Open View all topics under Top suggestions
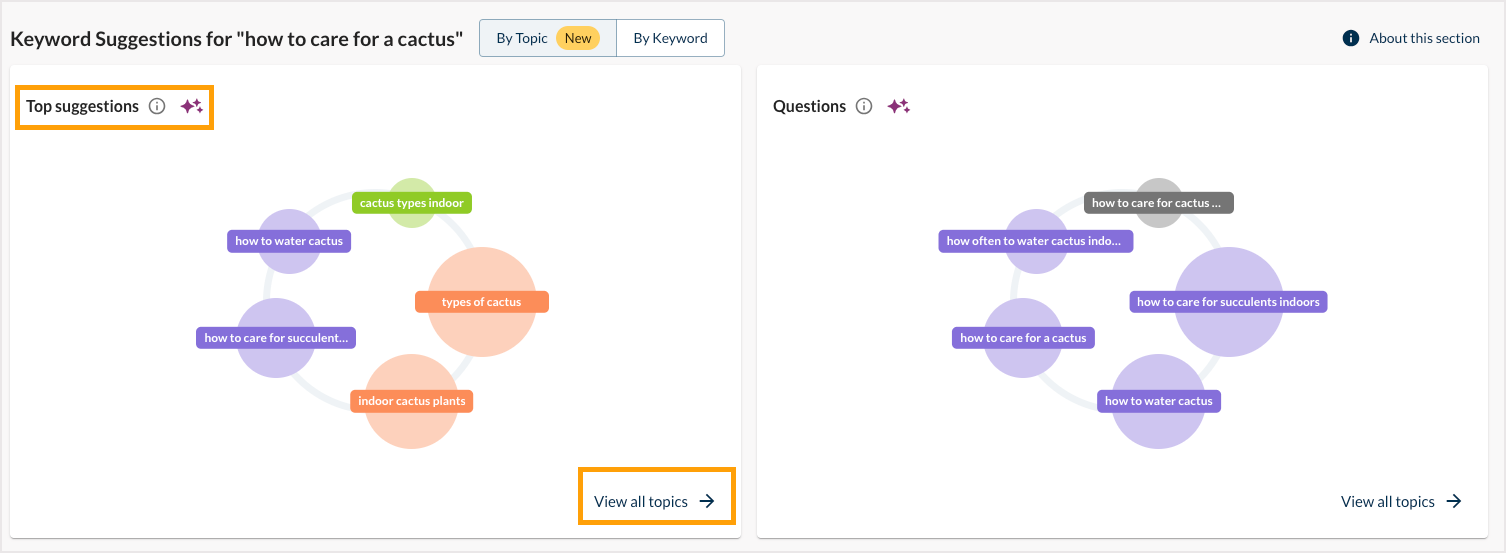This screenshot has height=553, width=1506. coord(641,501)
